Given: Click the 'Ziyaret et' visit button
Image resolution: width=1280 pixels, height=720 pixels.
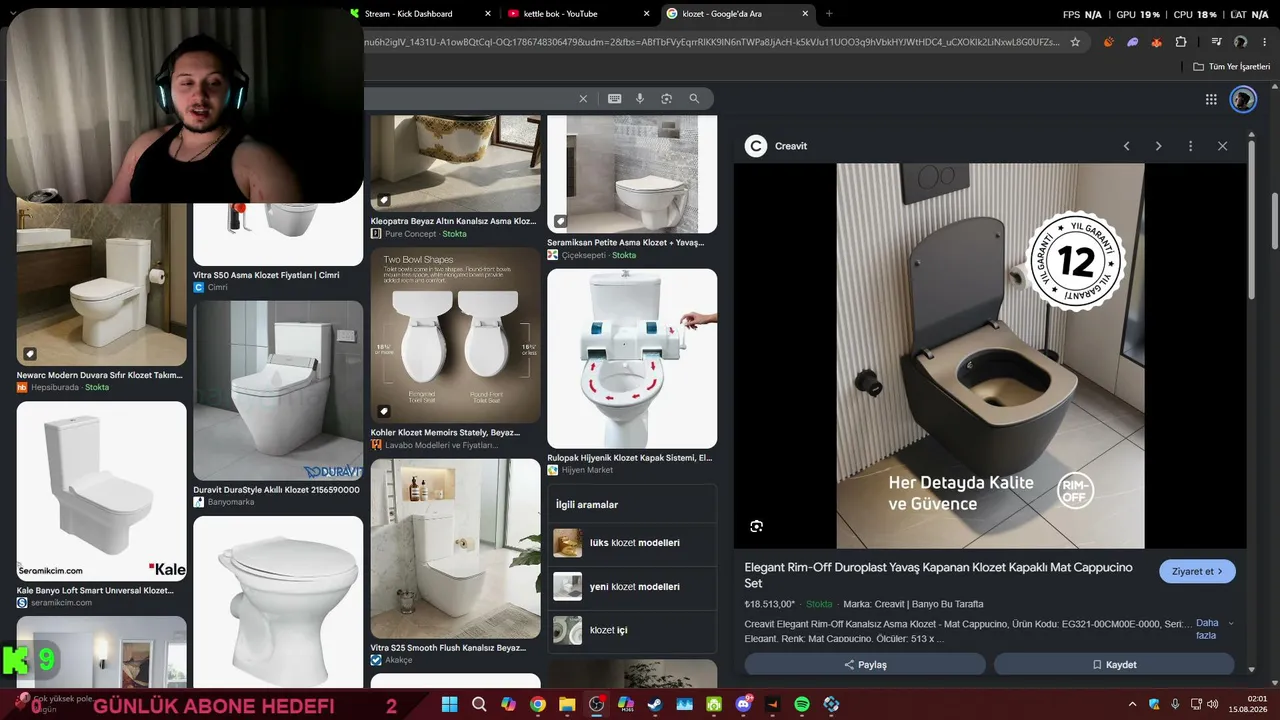Looking at the screenshot, I should coord(1197,571).
